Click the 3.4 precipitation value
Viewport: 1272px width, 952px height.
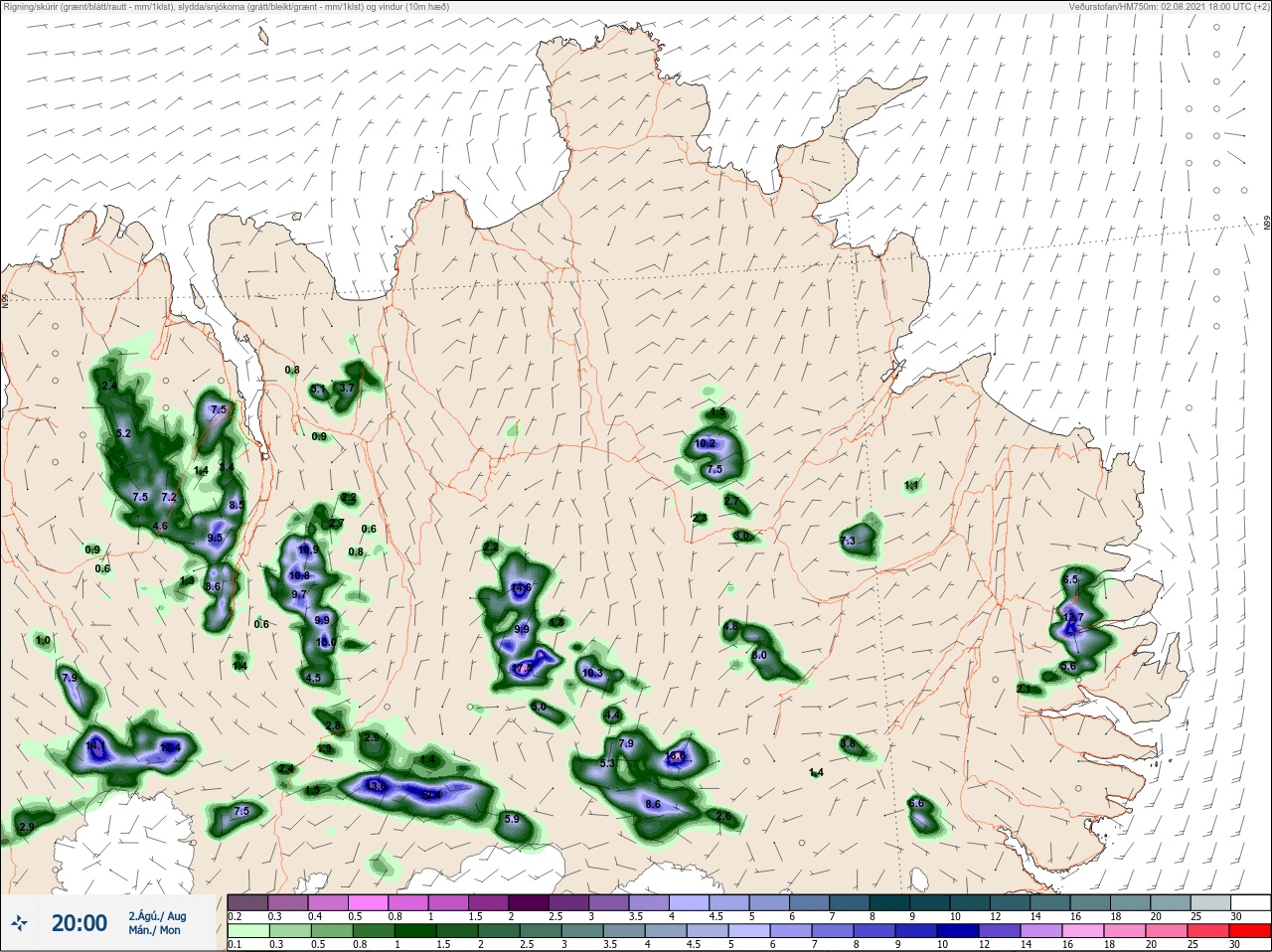pyautogui.click(x=226, y=468)
